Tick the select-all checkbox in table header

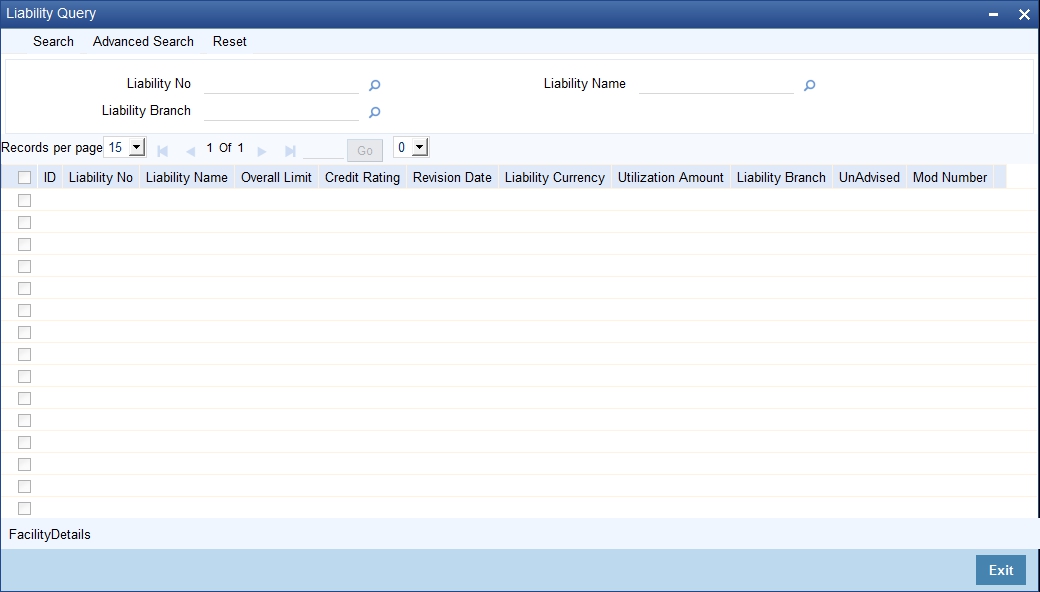tap(25, 178)
